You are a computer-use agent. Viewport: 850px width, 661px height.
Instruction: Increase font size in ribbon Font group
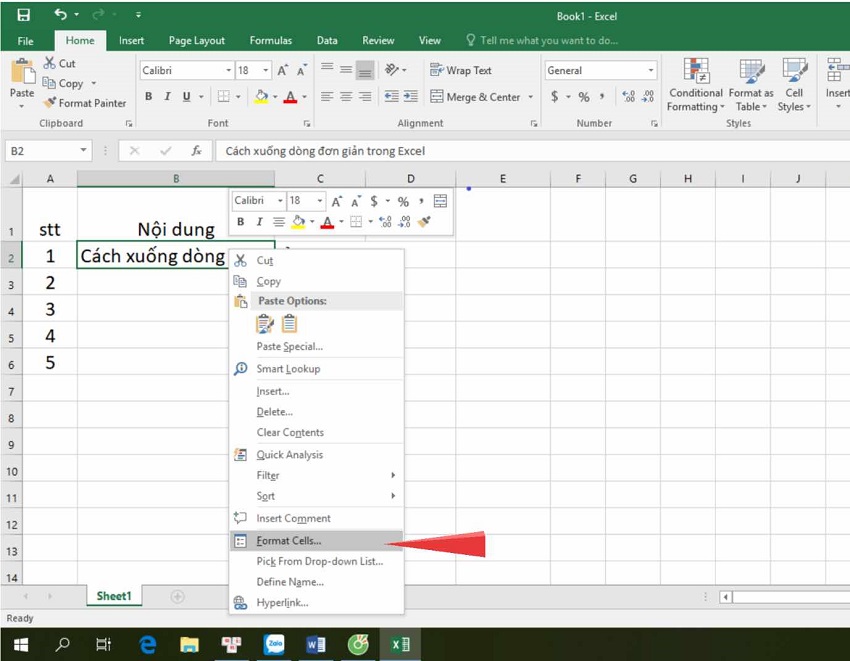pyautogui.click(x=282, y=70)
